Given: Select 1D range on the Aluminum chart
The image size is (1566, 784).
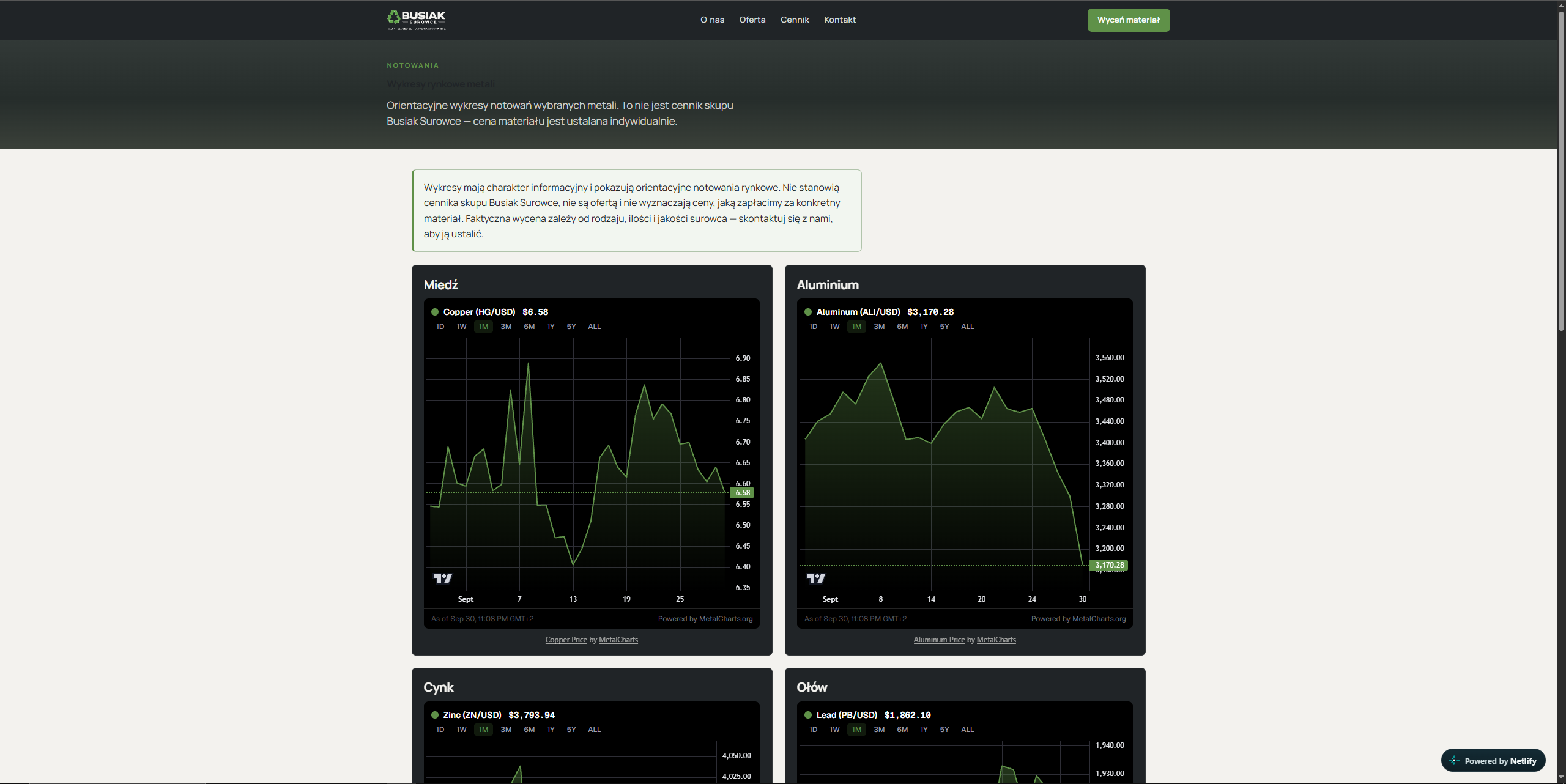Looking at the screenshot, I should (813, 327).
